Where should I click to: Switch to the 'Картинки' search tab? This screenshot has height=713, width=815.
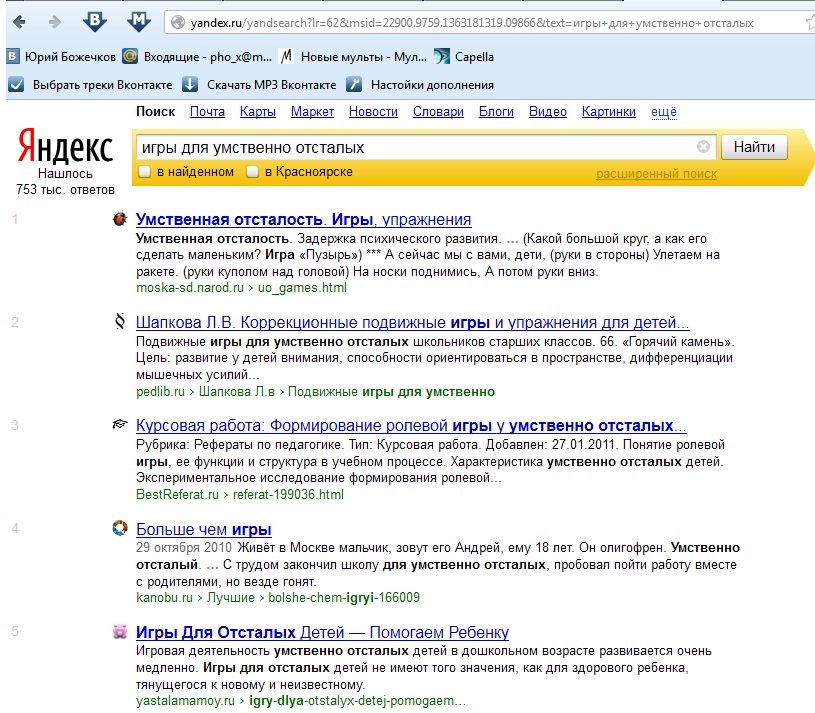point(608,112)
